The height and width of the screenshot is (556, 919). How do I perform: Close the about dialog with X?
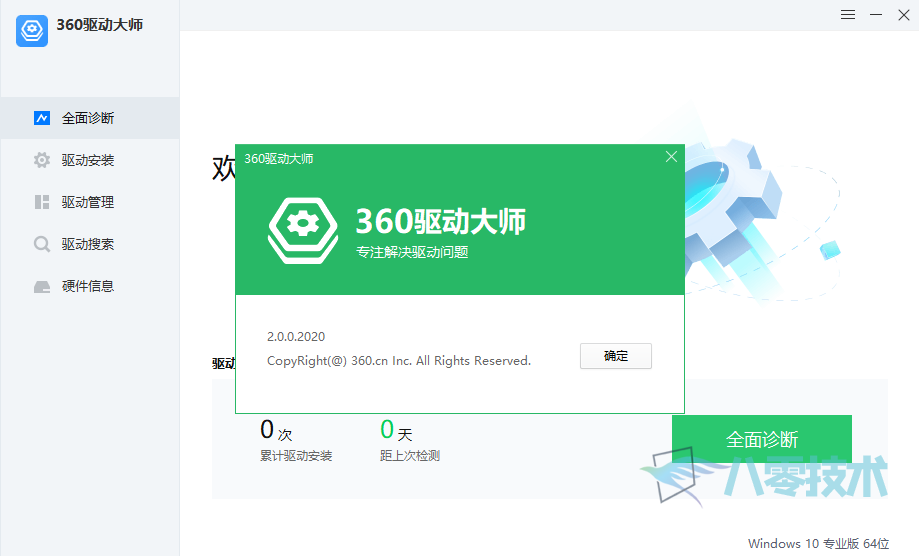[x=671, y=156]
